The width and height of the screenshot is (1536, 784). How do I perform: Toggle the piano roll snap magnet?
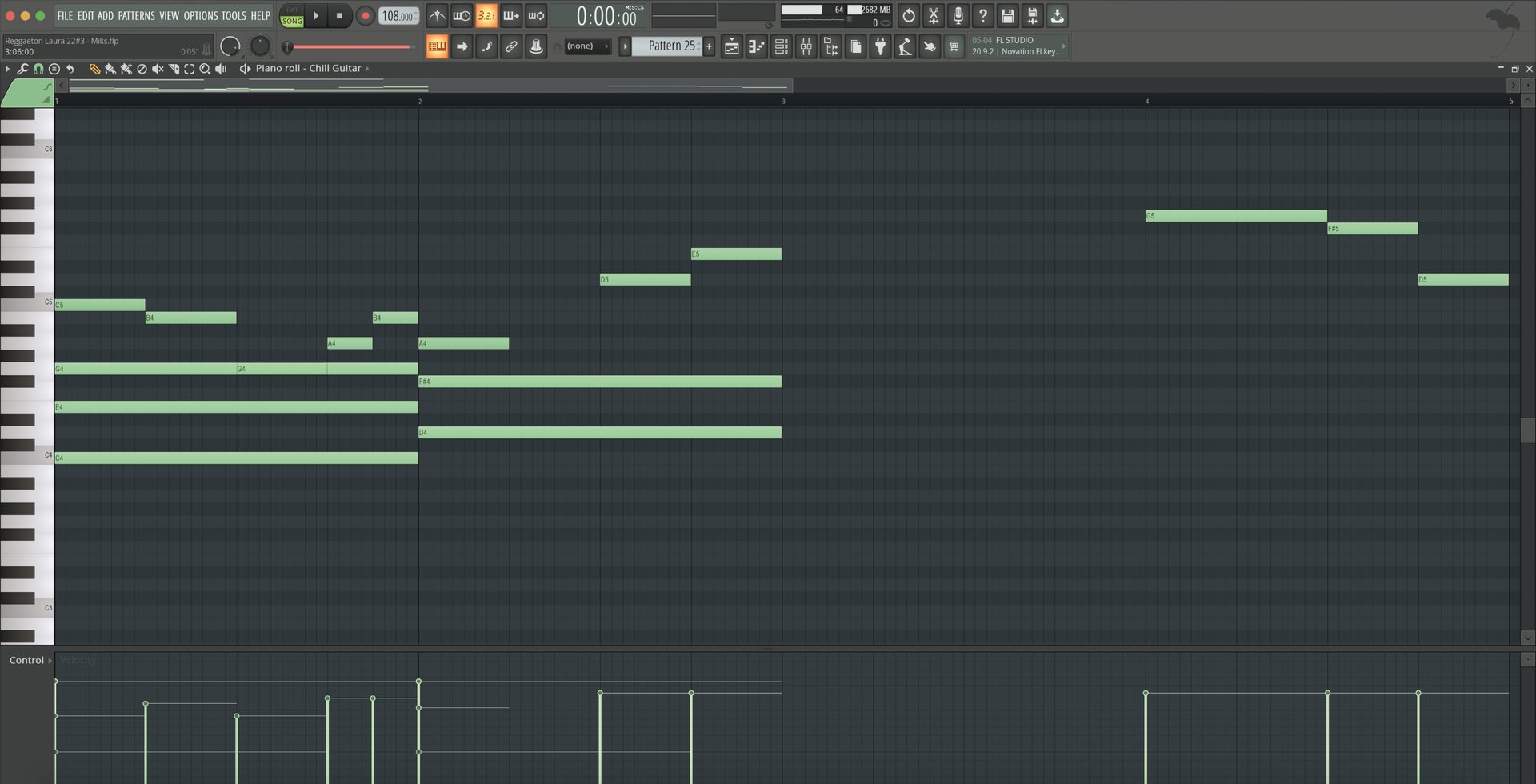coord(38,69)
